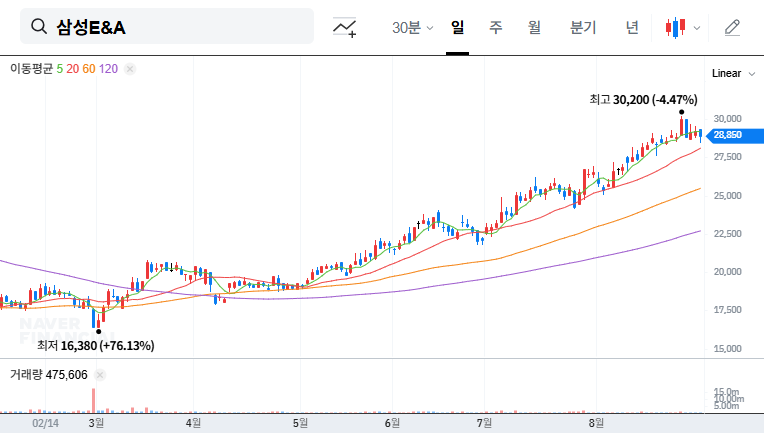Remove the 이동평균 moving average indicator

pos(130,69)
